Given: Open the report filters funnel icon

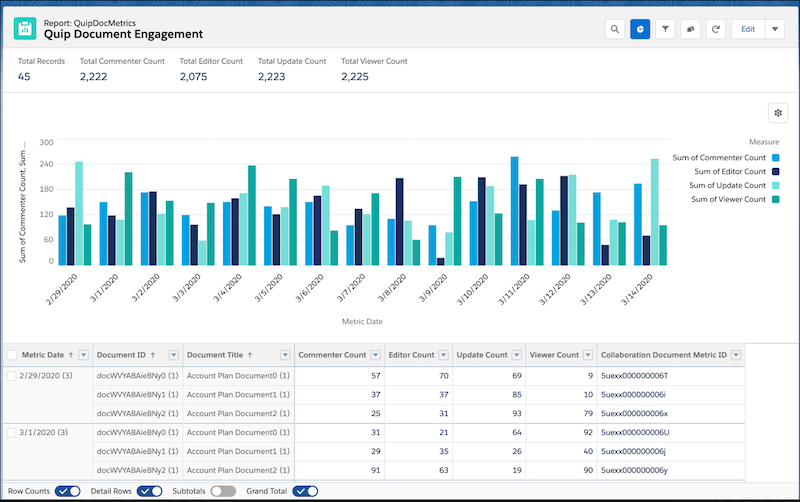Looking at the screenshot, I should coord(665,29).
